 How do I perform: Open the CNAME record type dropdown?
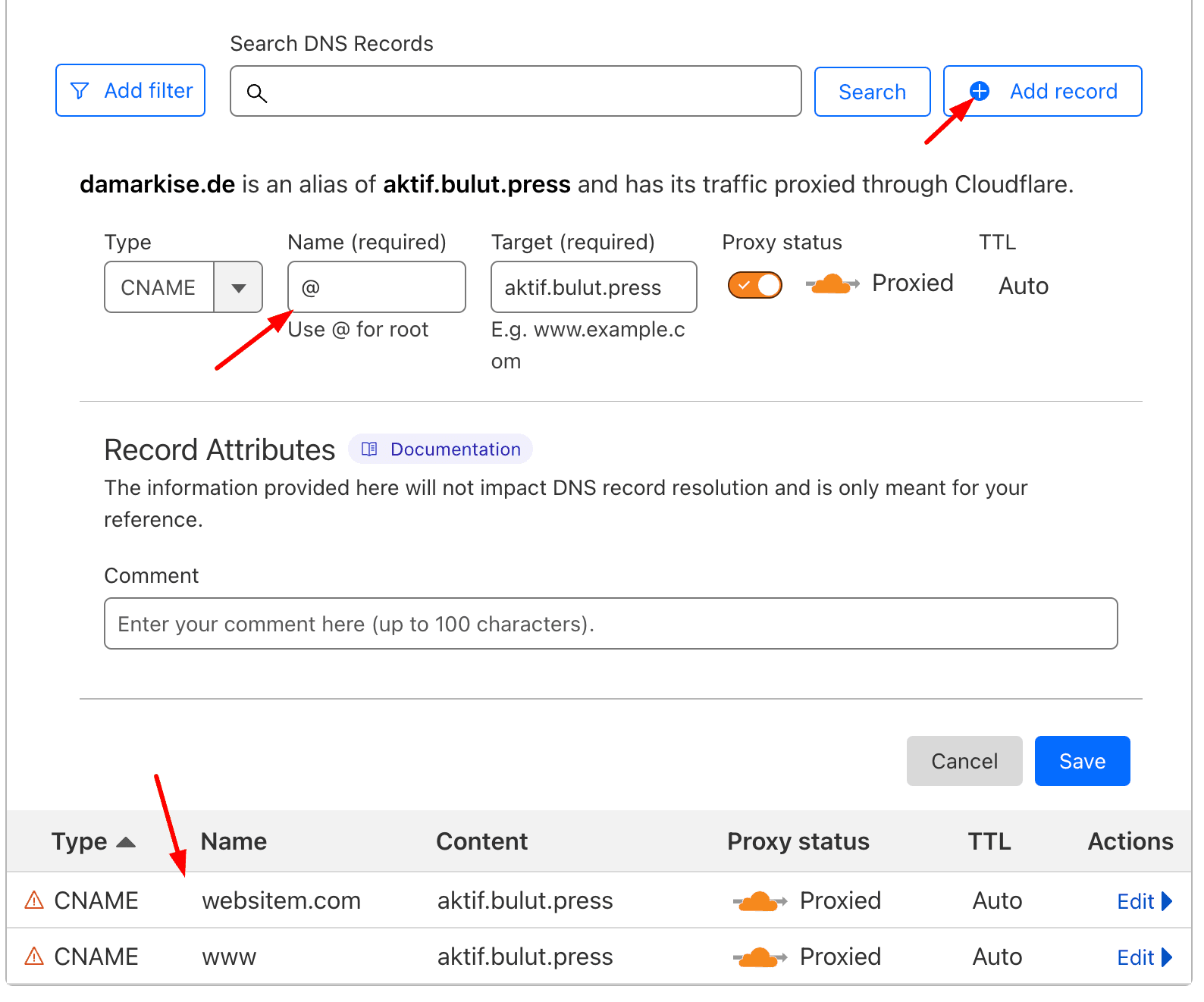point(238,287)
